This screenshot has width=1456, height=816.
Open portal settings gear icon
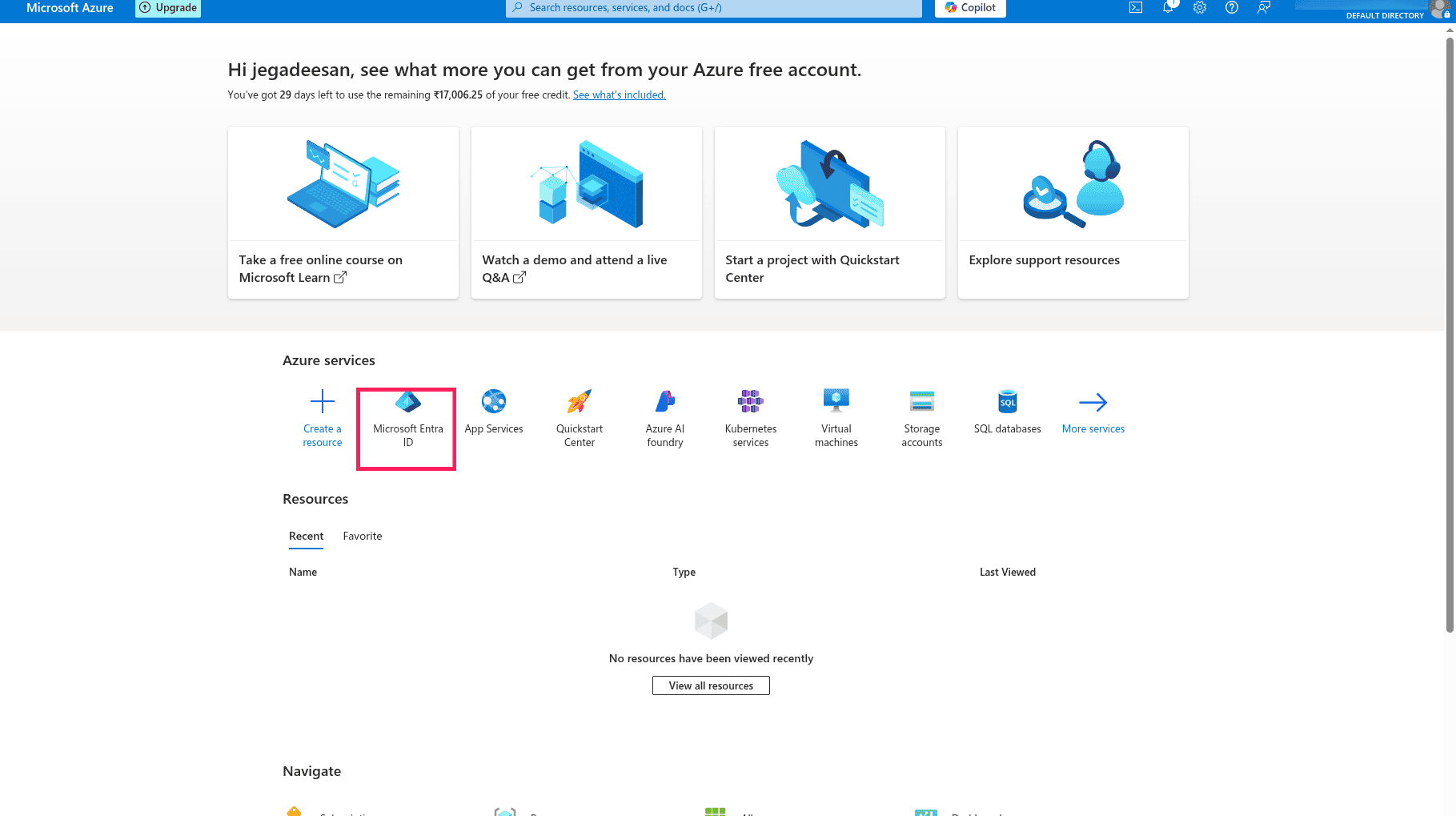tap(1200, 7)
